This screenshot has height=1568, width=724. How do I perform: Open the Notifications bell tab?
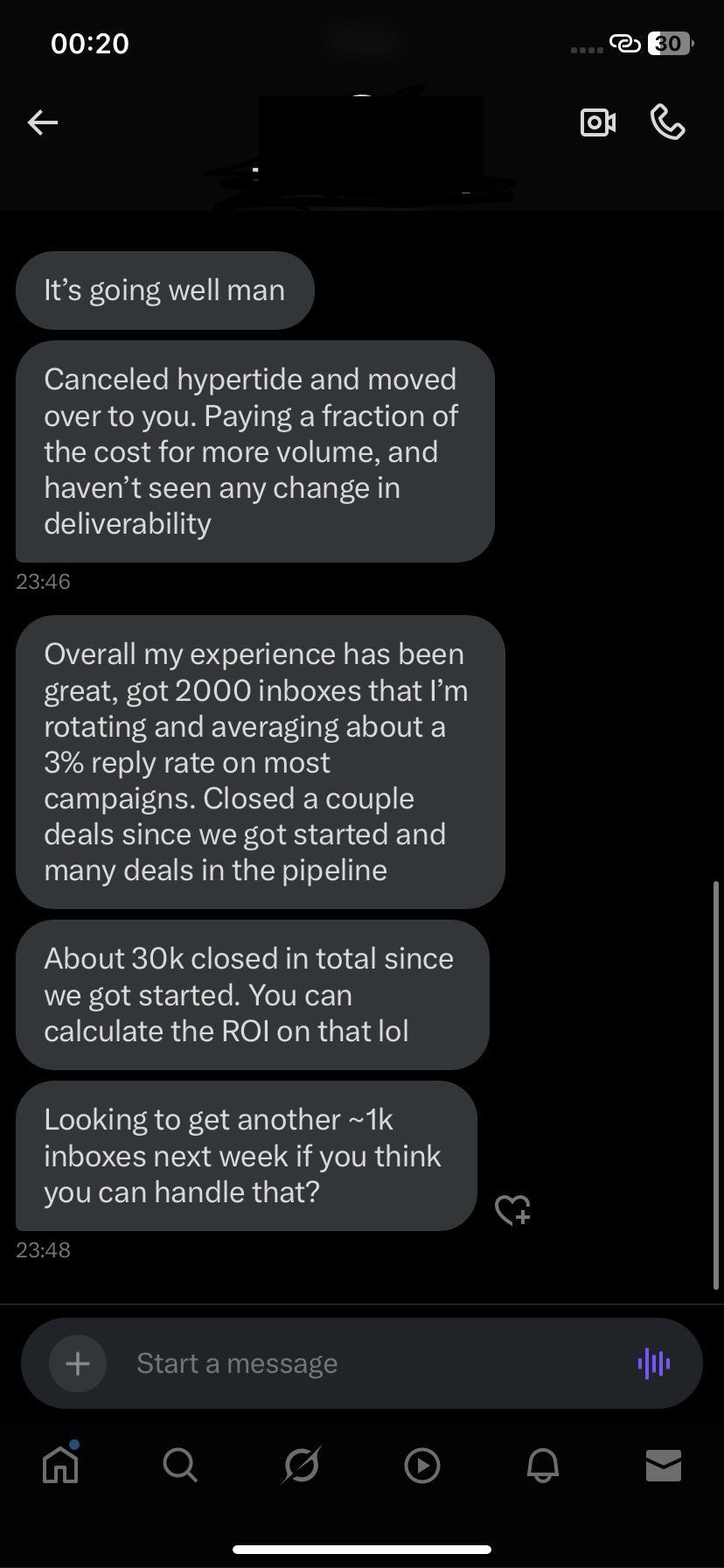tap(542, 1465)
